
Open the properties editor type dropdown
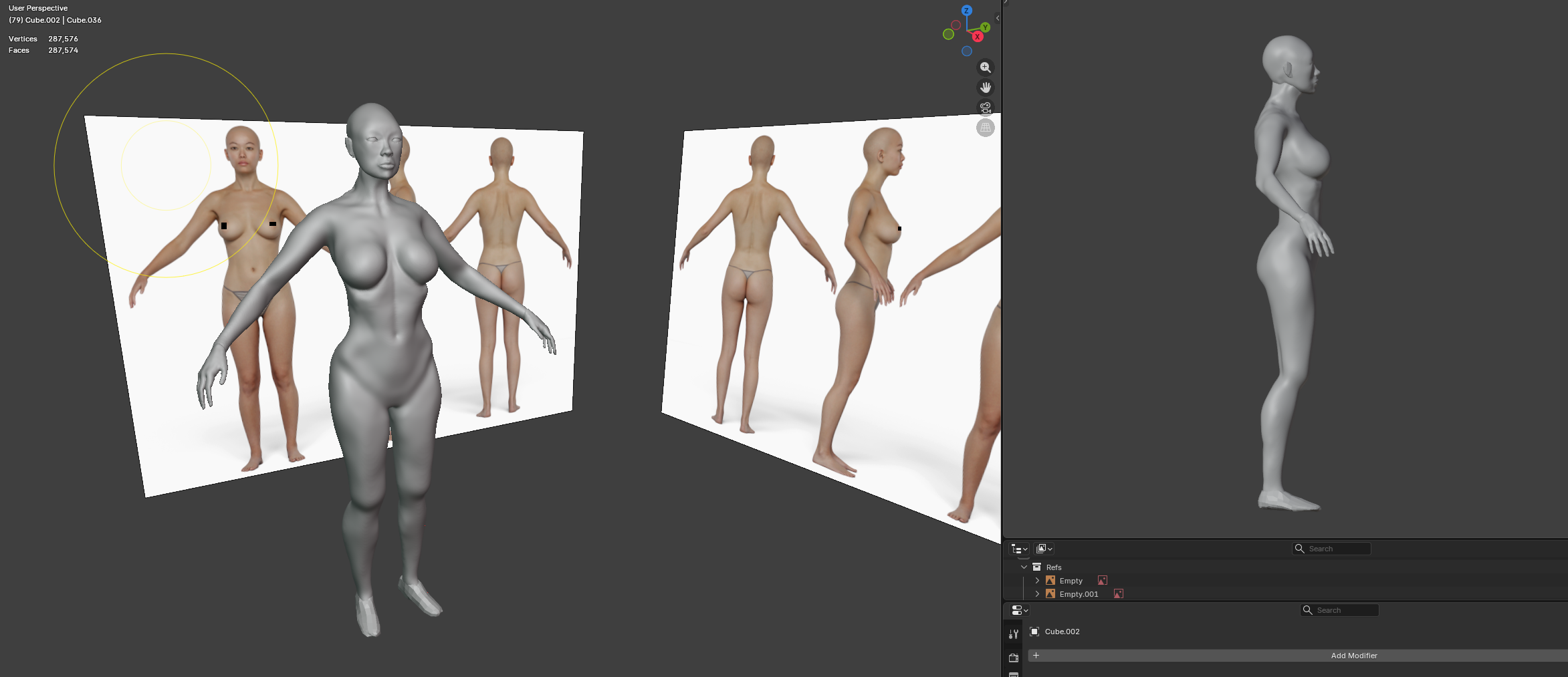[x=1020, y=610]
